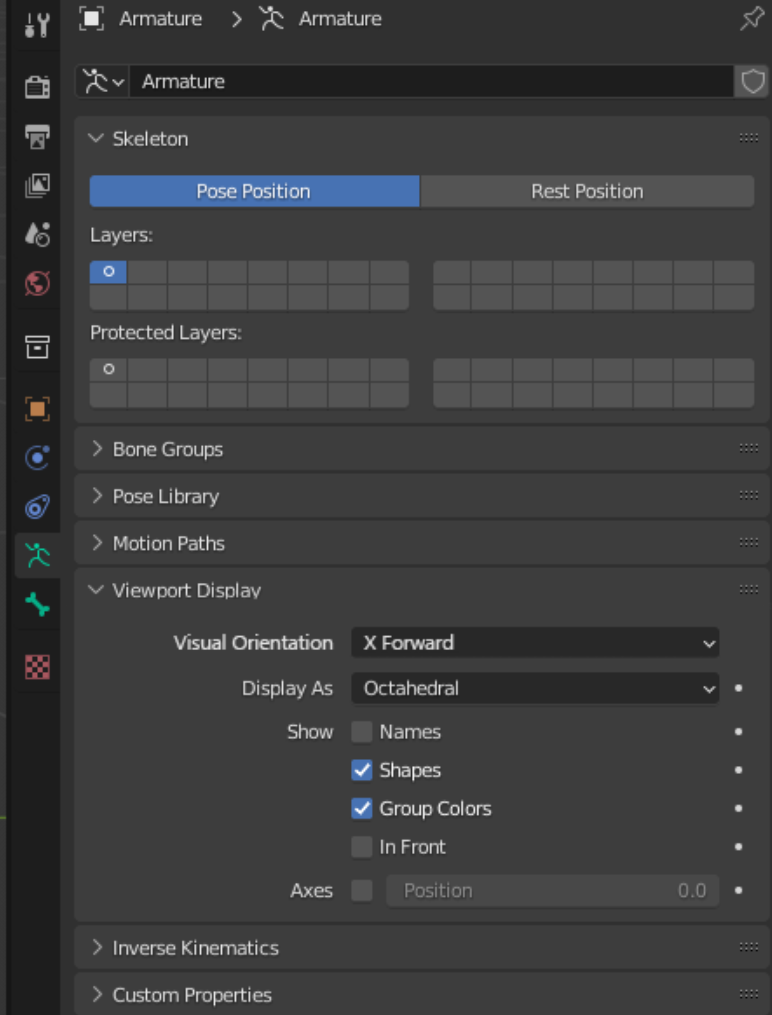The height and width of the screenshot is (1015, 772).
Task: Click the animate dot beside Axes Position
Action: tap(738, 891)
